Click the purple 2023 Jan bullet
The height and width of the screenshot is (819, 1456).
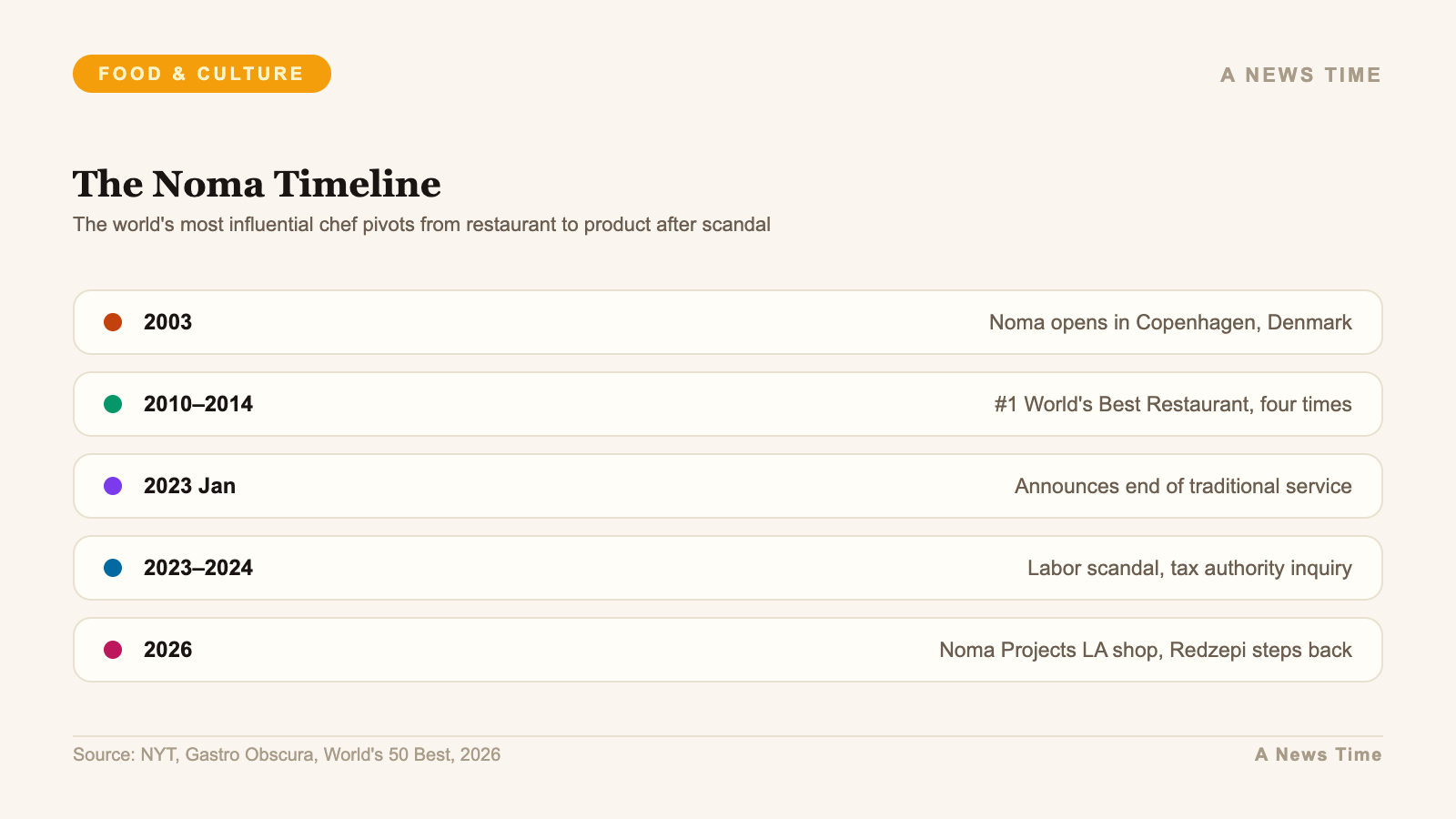113,486
